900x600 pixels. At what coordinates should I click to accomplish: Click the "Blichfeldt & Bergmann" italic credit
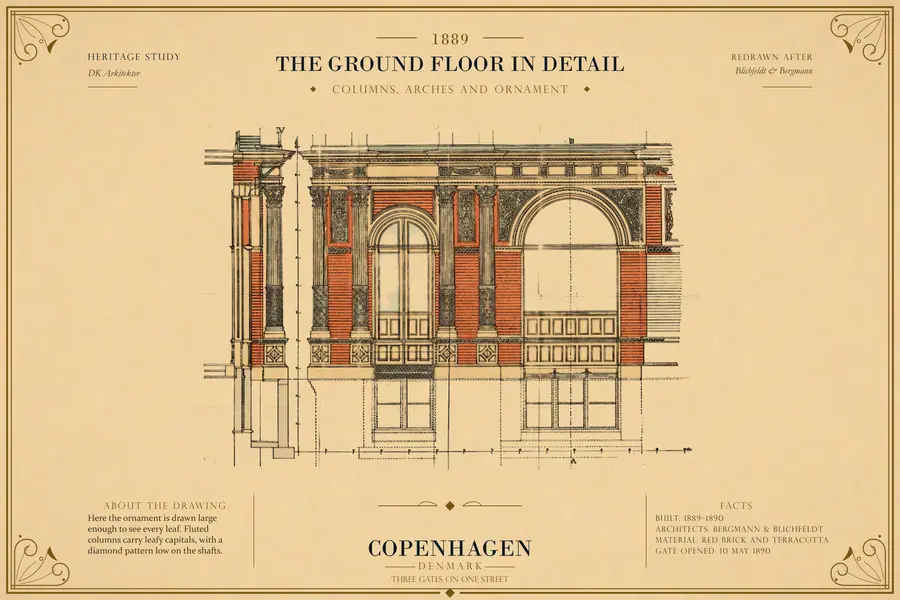774,71
